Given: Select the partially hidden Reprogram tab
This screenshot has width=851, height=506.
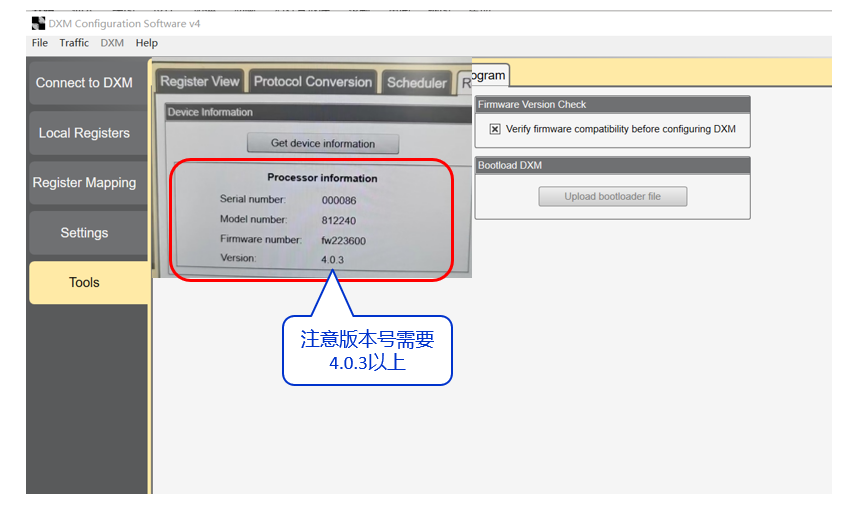Looking at the screenshot, I should (x=488, y=75).
